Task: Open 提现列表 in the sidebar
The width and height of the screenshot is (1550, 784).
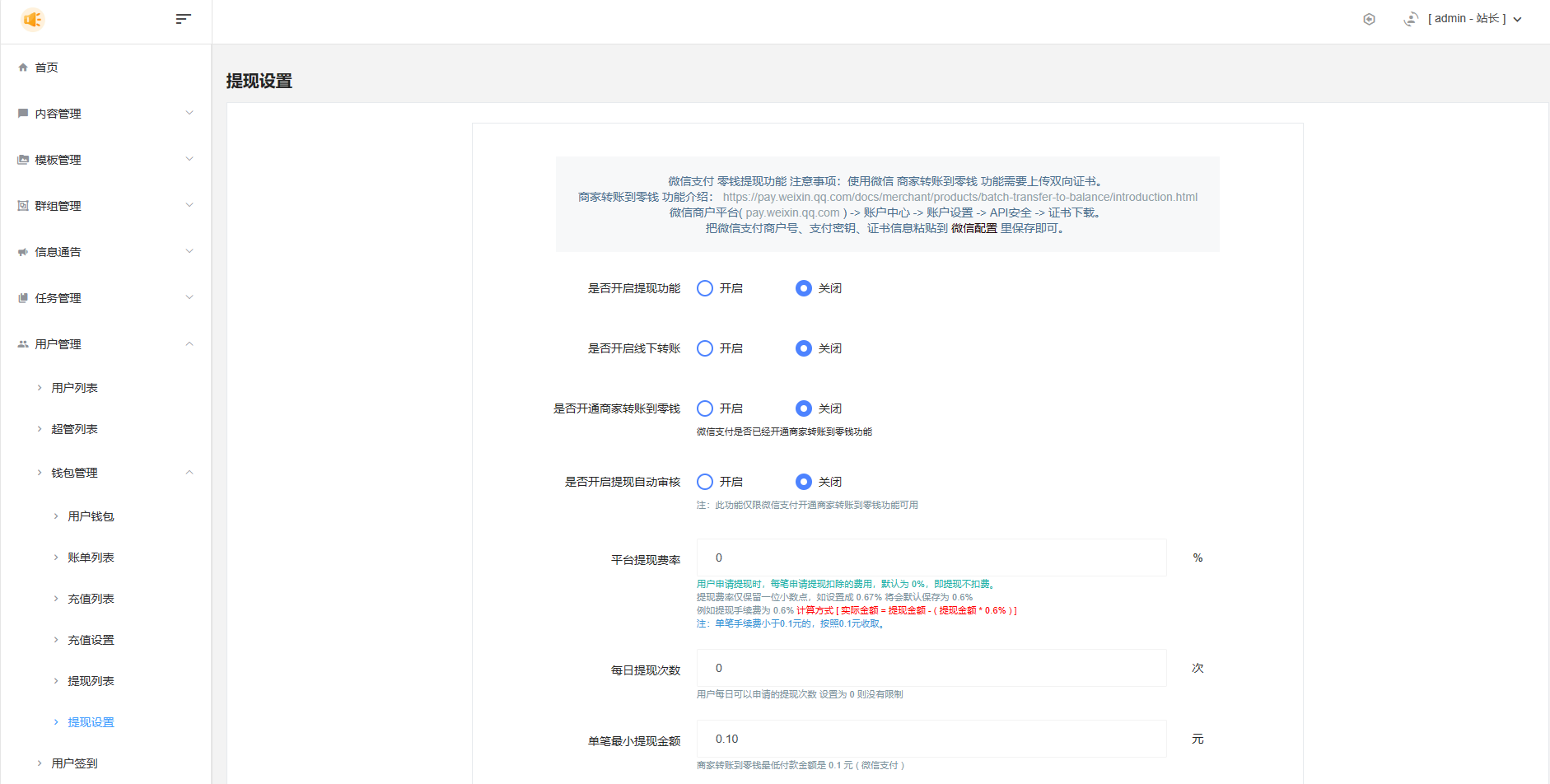Action: (x=91, y=681)
